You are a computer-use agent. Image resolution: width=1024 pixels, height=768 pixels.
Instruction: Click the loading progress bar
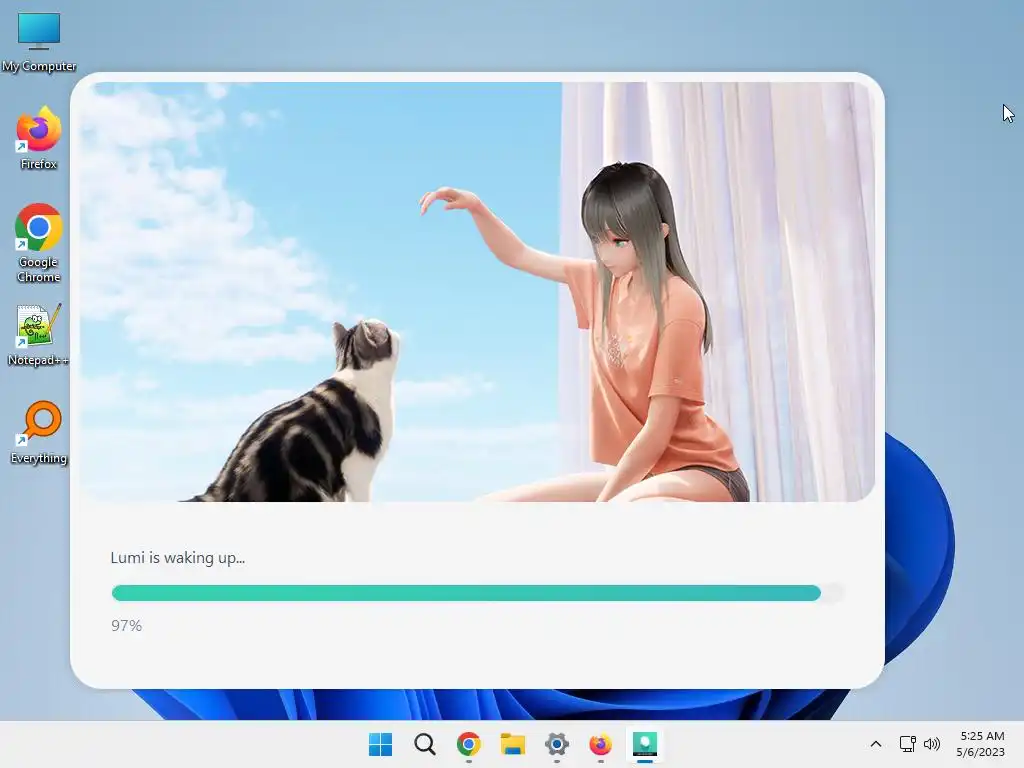477,593
